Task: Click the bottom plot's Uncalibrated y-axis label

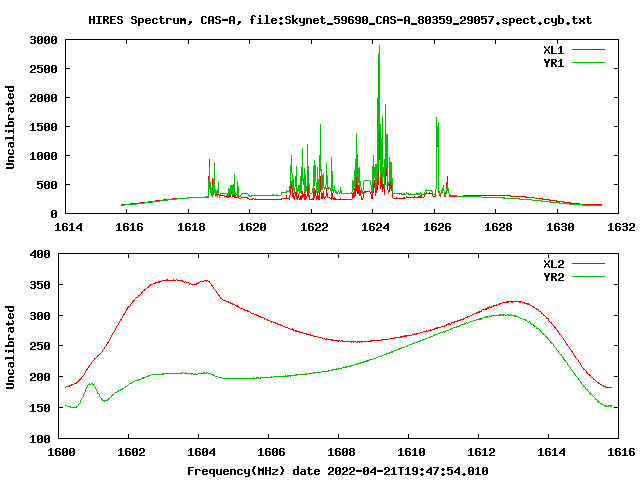Action: coord(10,347)
